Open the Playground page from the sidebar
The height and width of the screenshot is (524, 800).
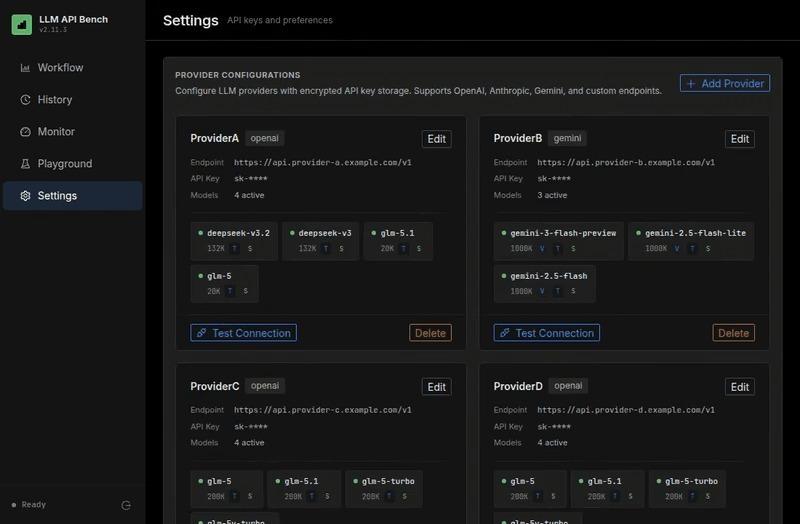(x=72, y=164)
